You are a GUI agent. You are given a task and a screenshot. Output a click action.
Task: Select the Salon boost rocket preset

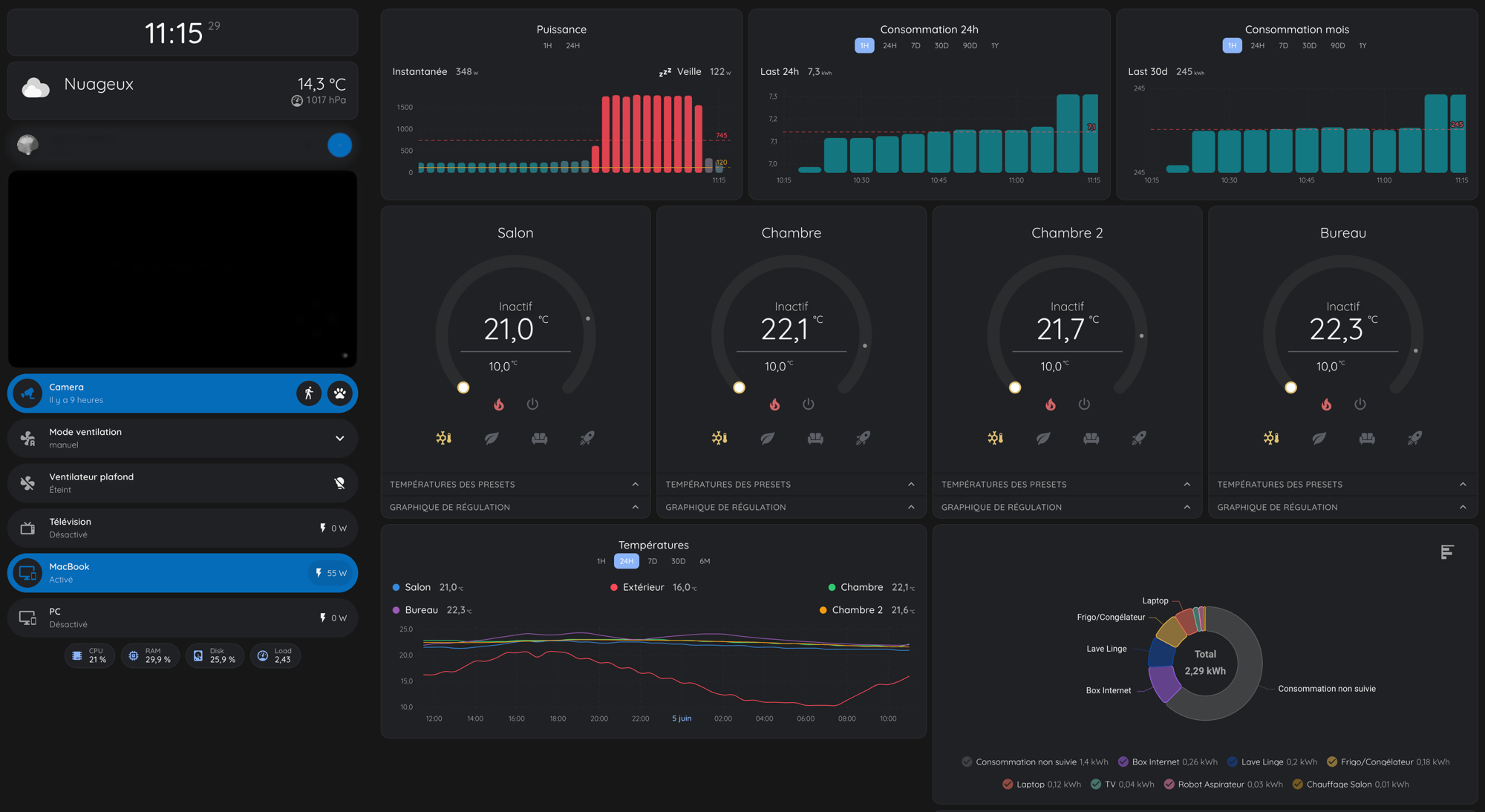(x=587, y=438)
